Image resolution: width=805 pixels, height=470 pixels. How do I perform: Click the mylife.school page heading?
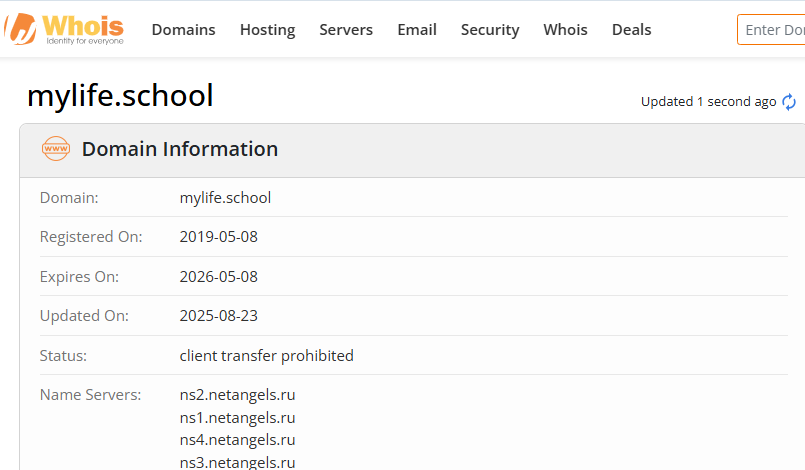point(120,95)
